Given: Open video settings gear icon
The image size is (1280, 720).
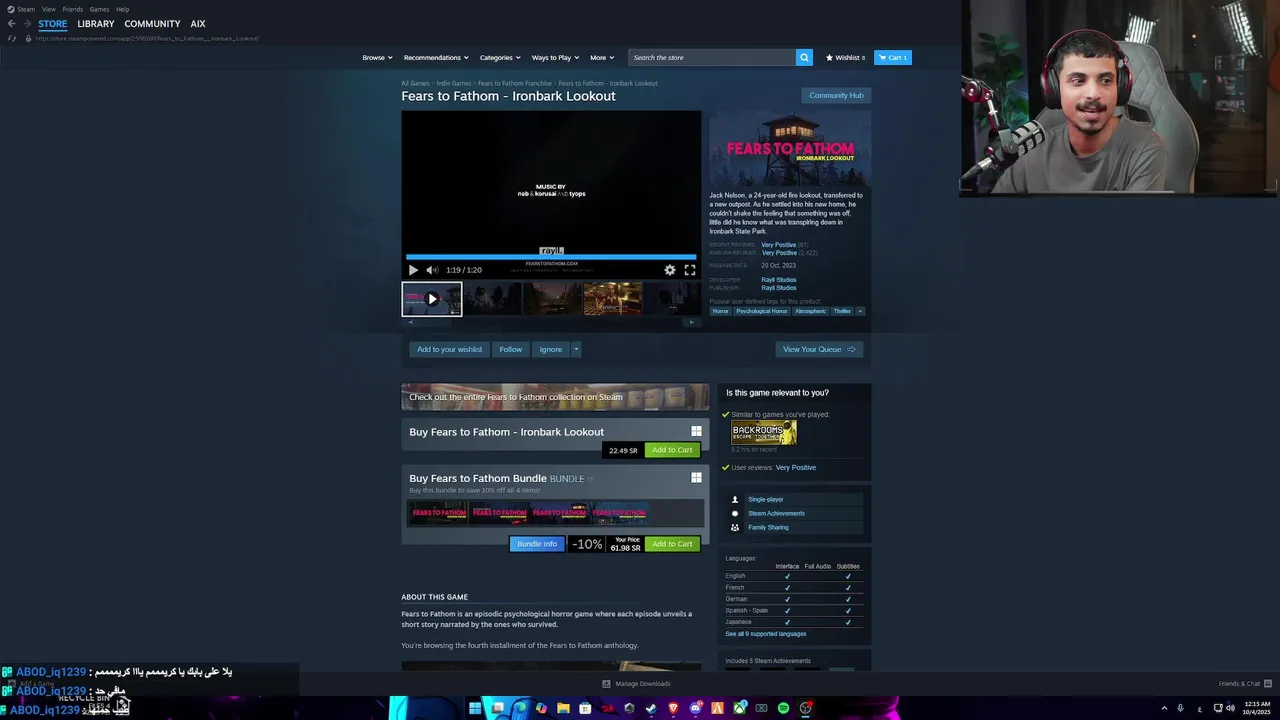Looking at the screenshot, I should (670, 270).
